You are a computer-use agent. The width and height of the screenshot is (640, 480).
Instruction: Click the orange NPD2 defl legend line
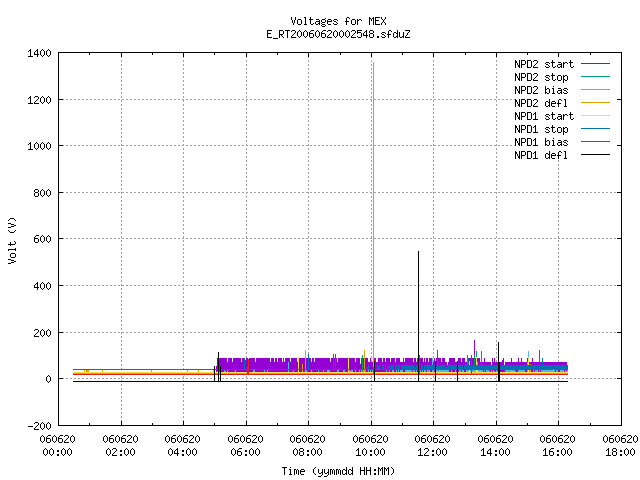[595, 103]
